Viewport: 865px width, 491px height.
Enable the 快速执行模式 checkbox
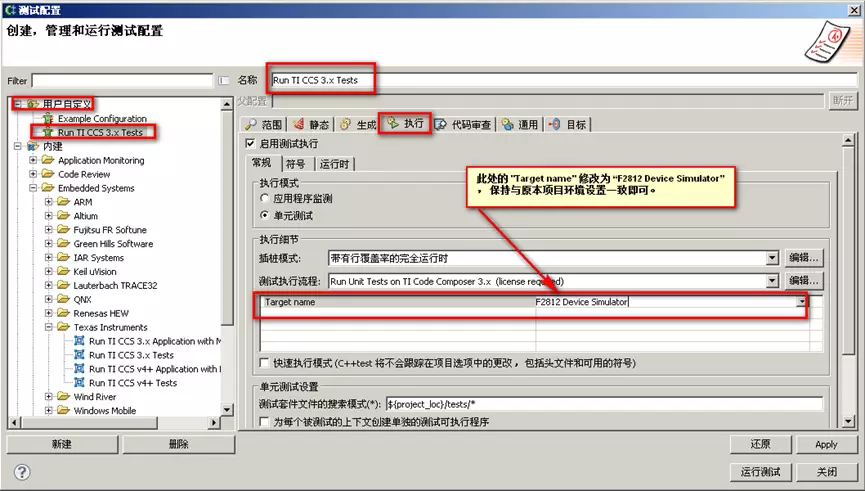264,363
